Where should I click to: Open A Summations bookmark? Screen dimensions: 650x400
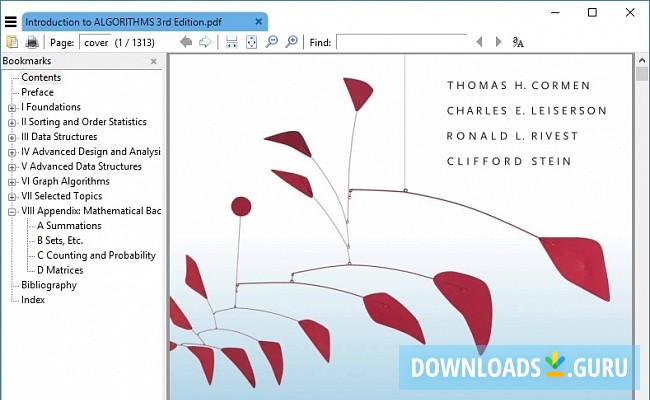[x=69, y=226]
